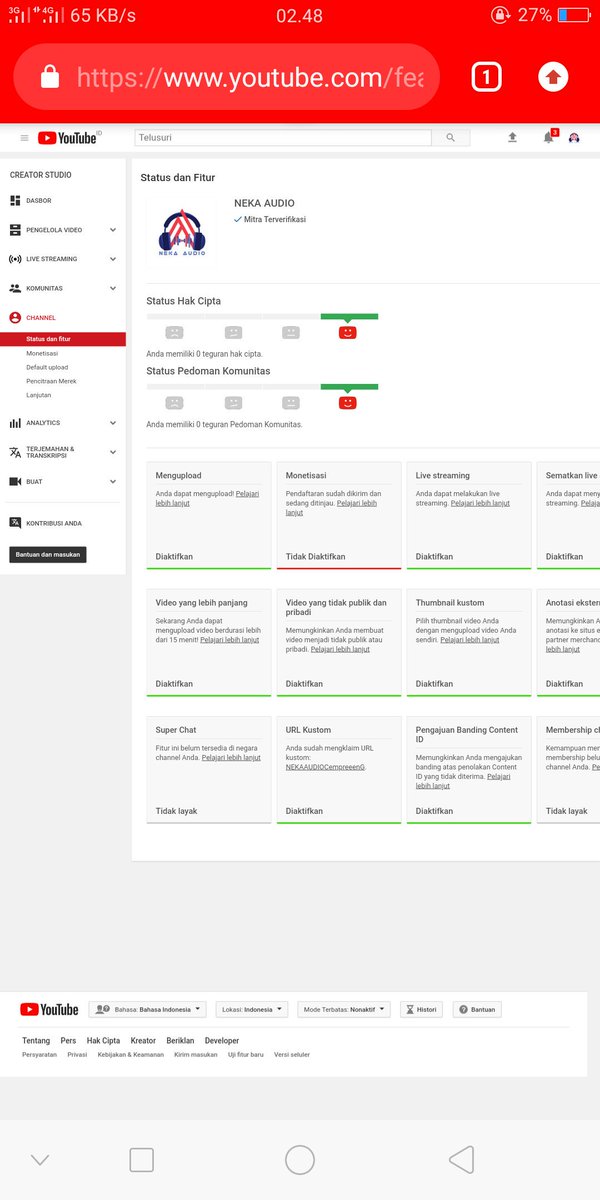Click Kebijakan & Keamanan footer link
The width and height of the screenshot is (600, 1200).
tap(131, 1055)
